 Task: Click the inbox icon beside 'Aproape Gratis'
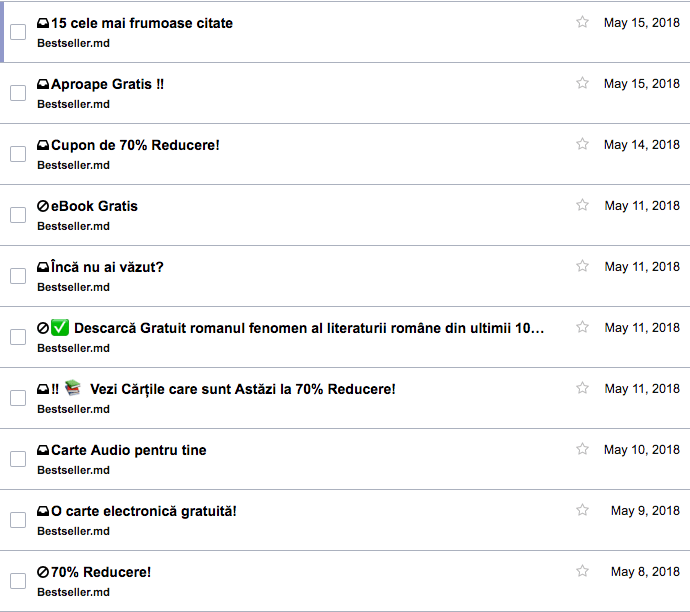pos(43,85)
